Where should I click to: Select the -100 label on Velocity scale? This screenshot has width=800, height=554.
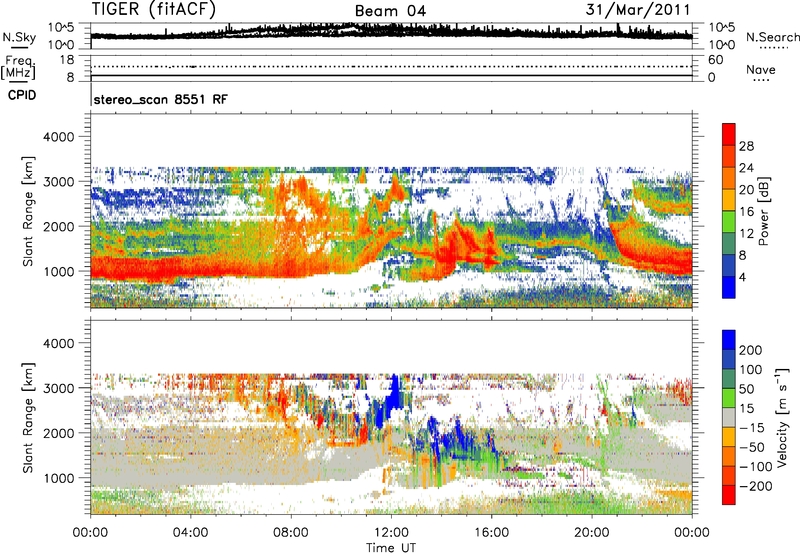pyautogui.click(x=755, y=467)
